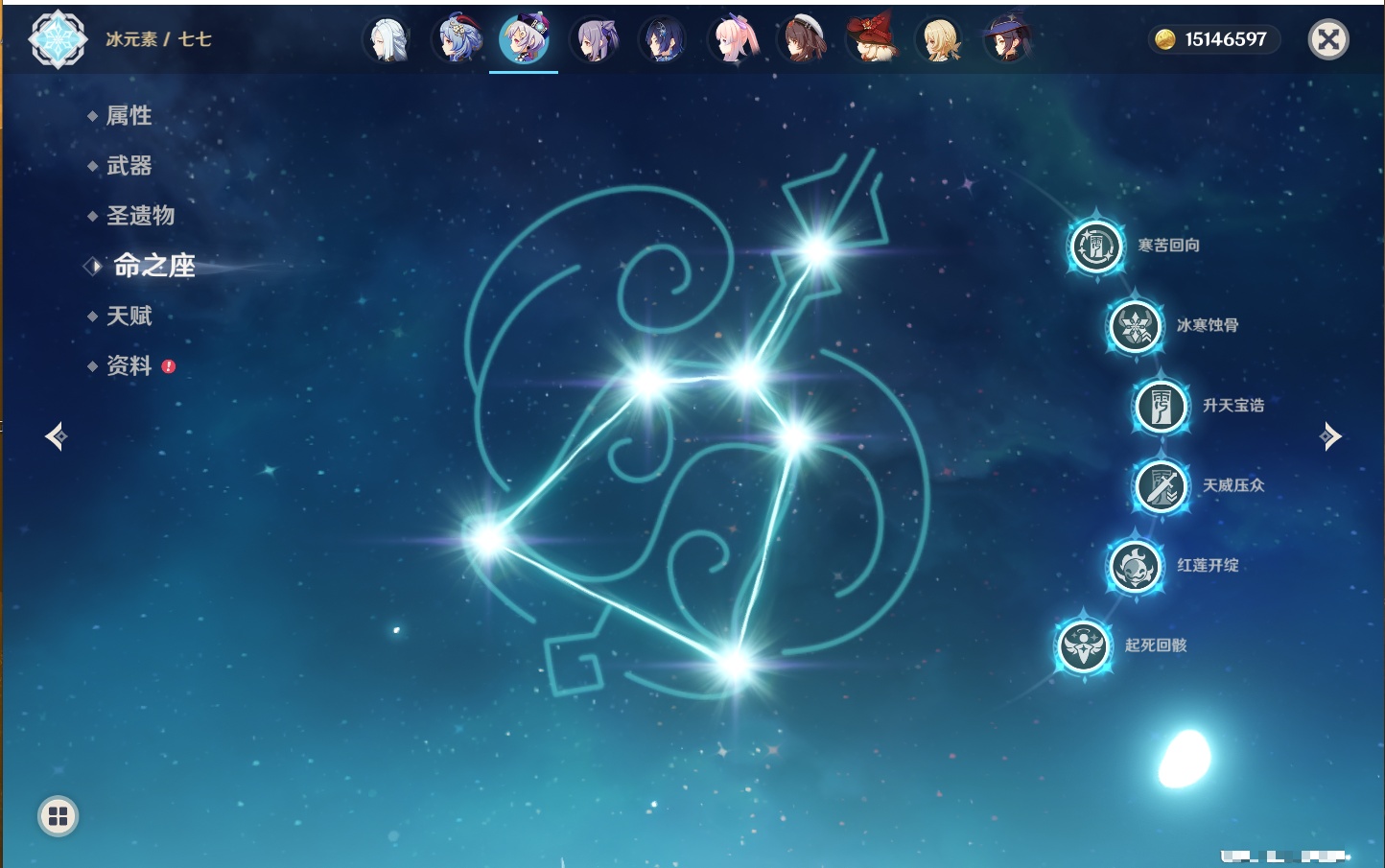
Task: Click the Mora amount 15146597
Action: [1226, 39]
